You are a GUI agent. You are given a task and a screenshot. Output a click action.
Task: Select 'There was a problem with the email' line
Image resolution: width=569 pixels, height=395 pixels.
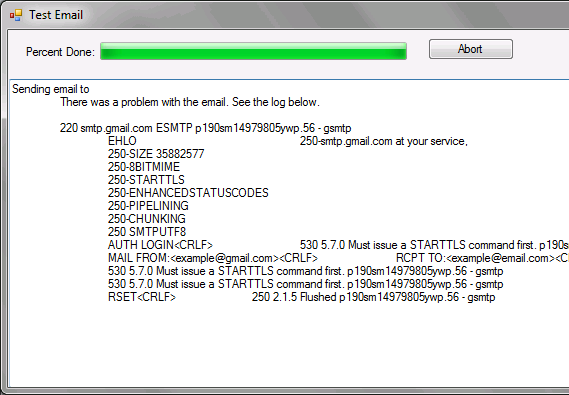point(190,102)
